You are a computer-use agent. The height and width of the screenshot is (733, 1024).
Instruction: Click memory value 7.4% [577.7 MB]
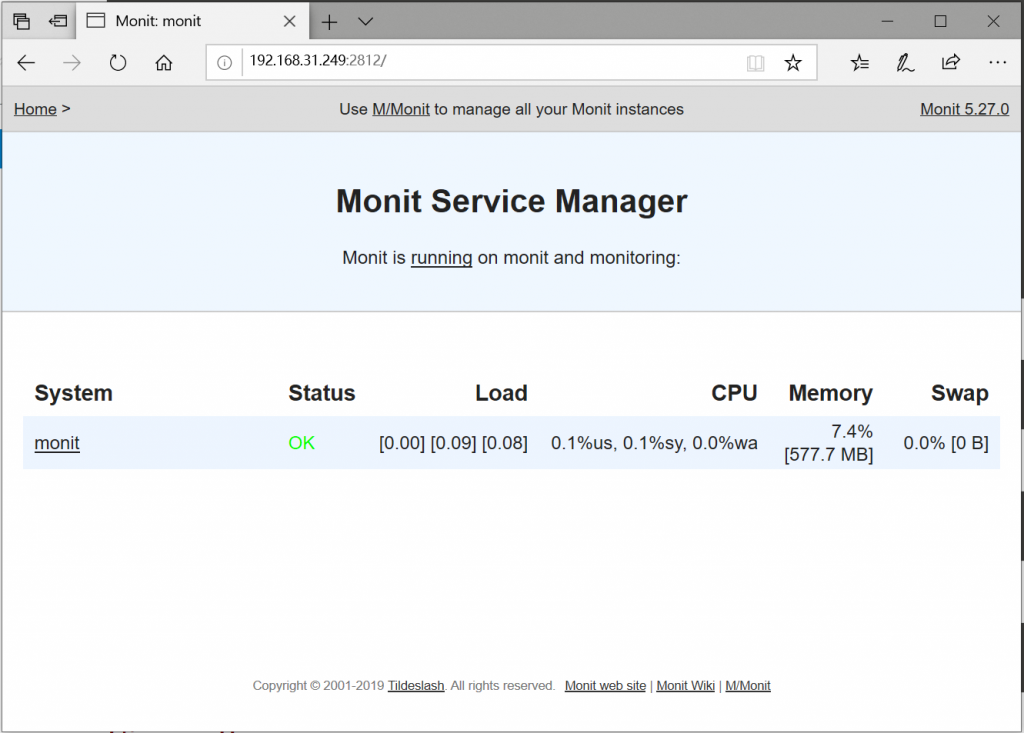pyautogui.click(x=829, y=443)
